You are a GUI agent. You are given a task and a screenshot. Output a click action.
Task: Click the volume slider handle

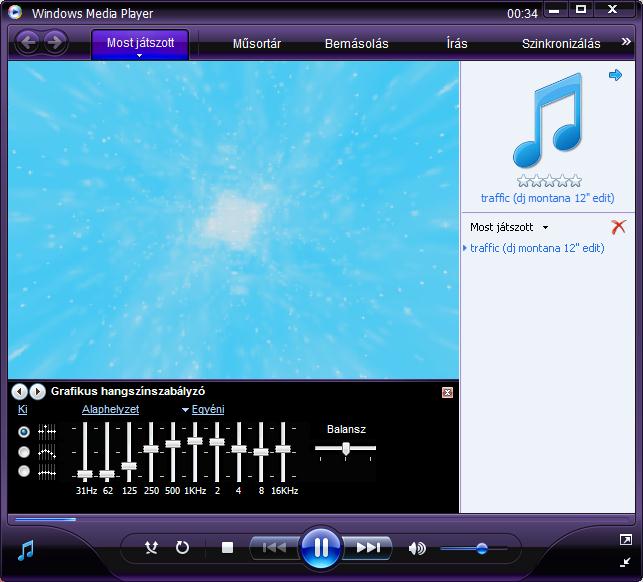coord(482,548)
